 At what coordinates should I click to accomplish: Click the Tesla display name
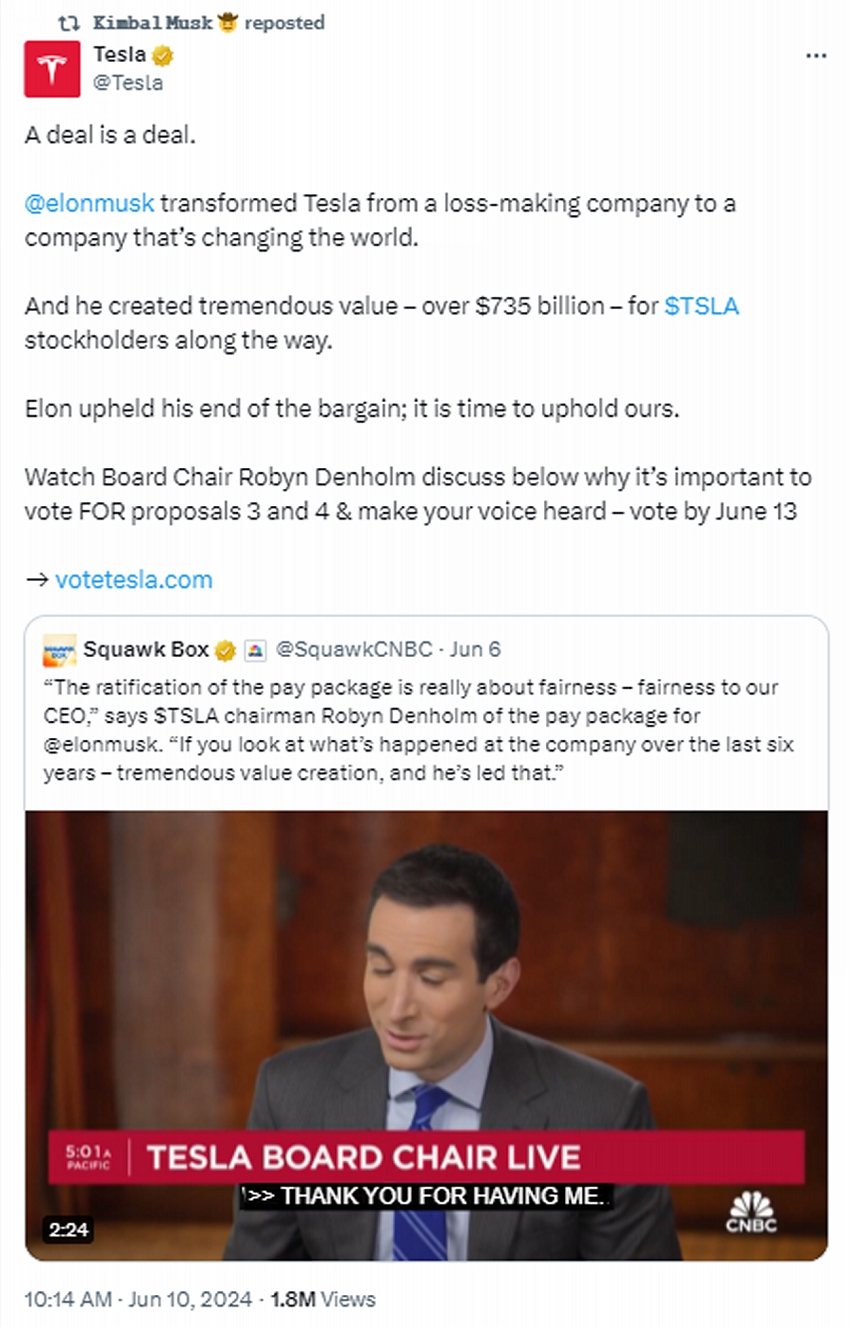tap(119, 56)
